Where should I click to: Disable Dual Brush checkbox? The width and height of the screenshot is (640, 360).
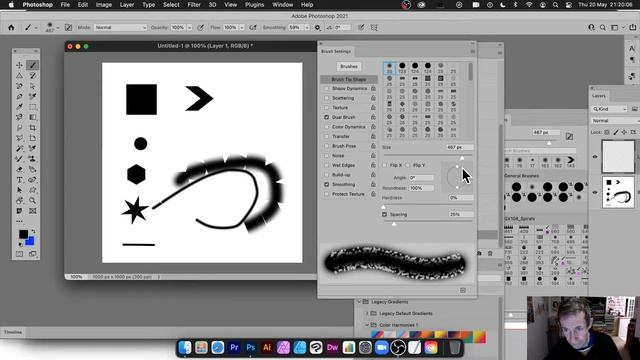(x=327, y=117)
